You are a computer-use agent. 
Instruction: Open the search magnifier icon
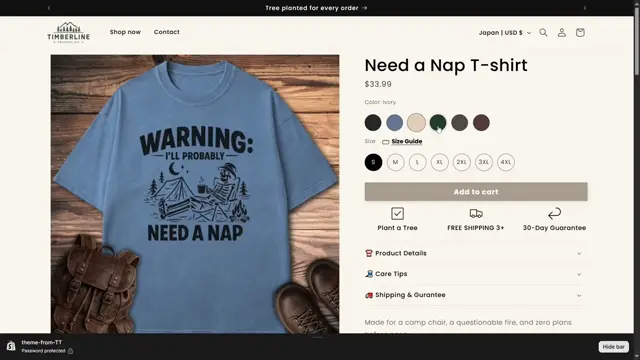[x=543, y=32]
